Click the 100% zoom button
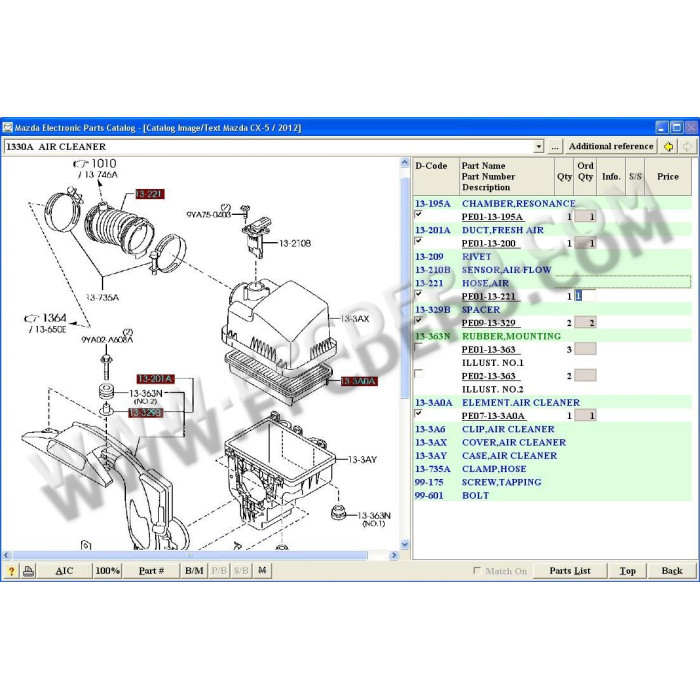Viewport: 700px width, 700px height. click(x=108, y=571)
